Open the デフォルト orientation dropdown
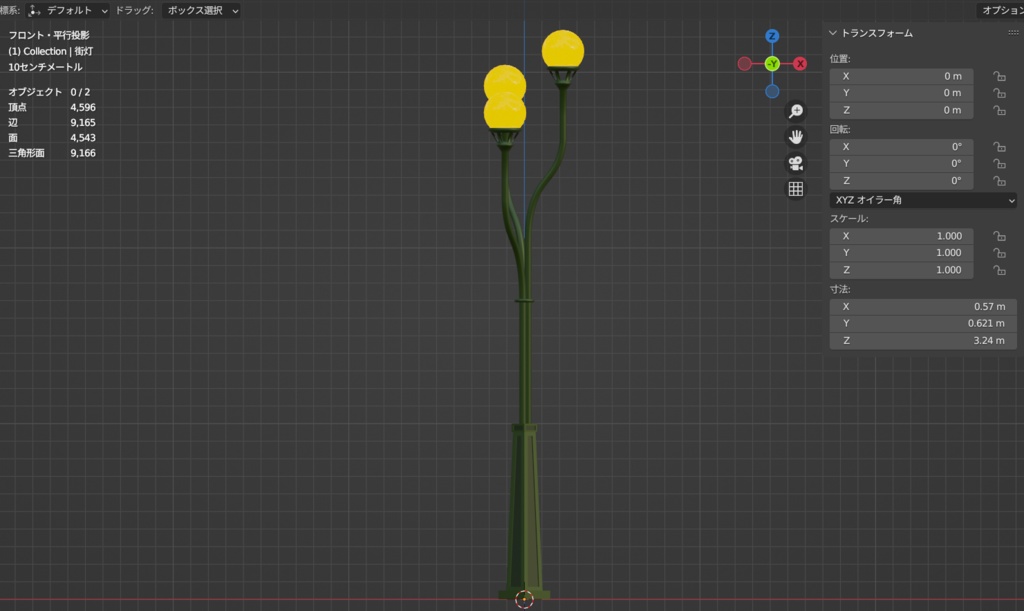Image resolution: width=1024 pixels, height=611 pixels. (x=68, y=10)
